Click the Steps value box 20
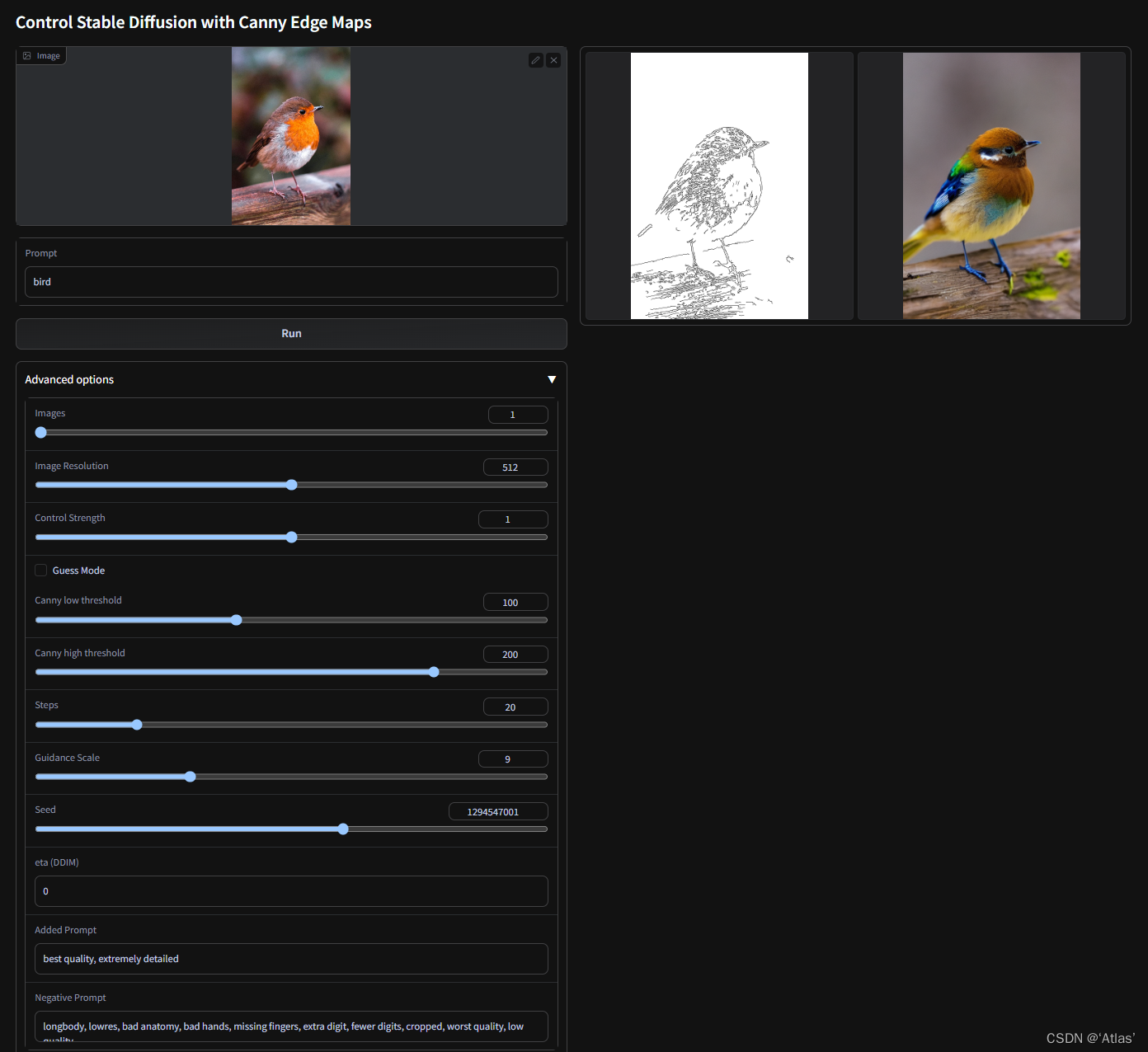 (x=515, y=707)
